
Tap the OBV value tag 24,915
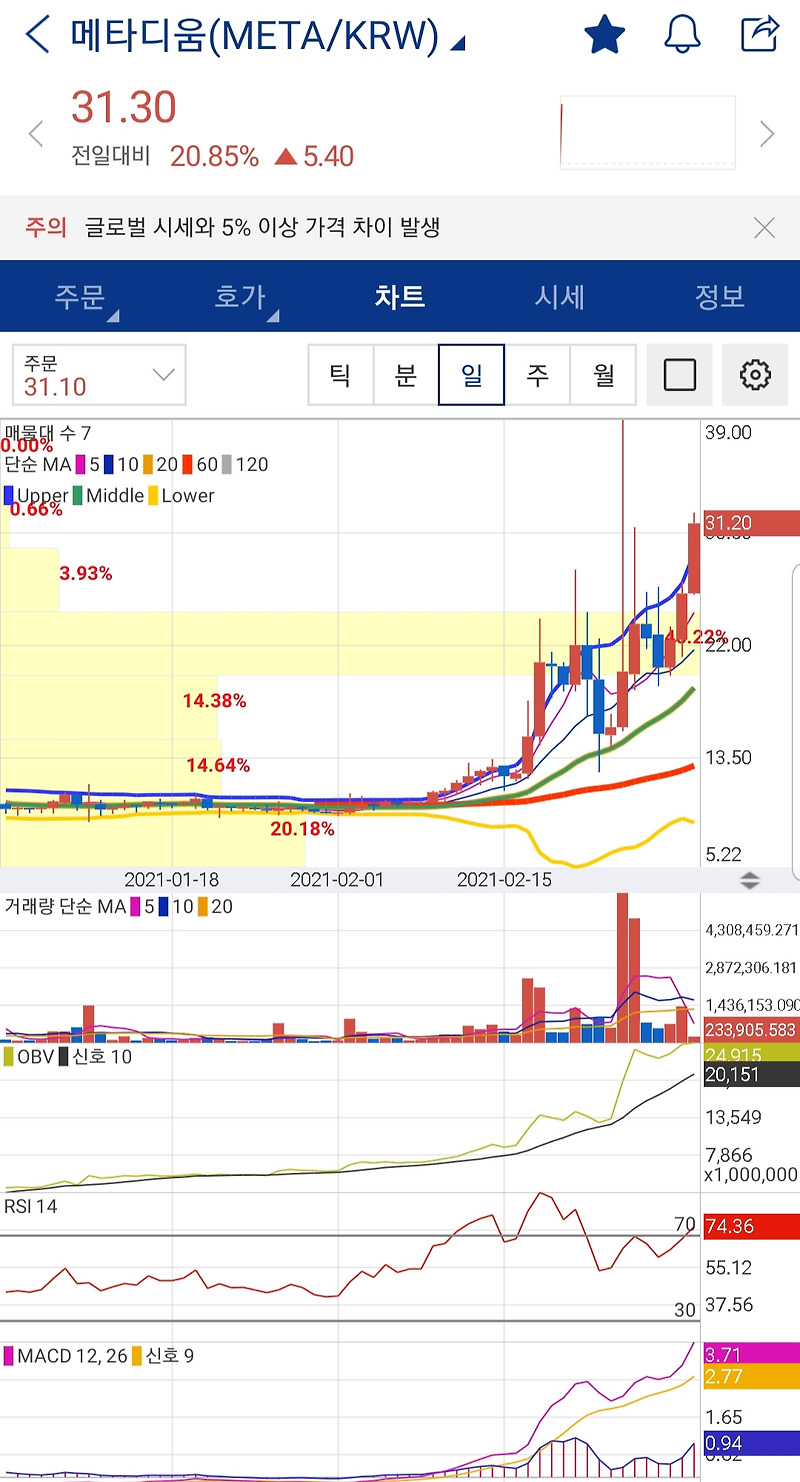(x=751, y=1055)
